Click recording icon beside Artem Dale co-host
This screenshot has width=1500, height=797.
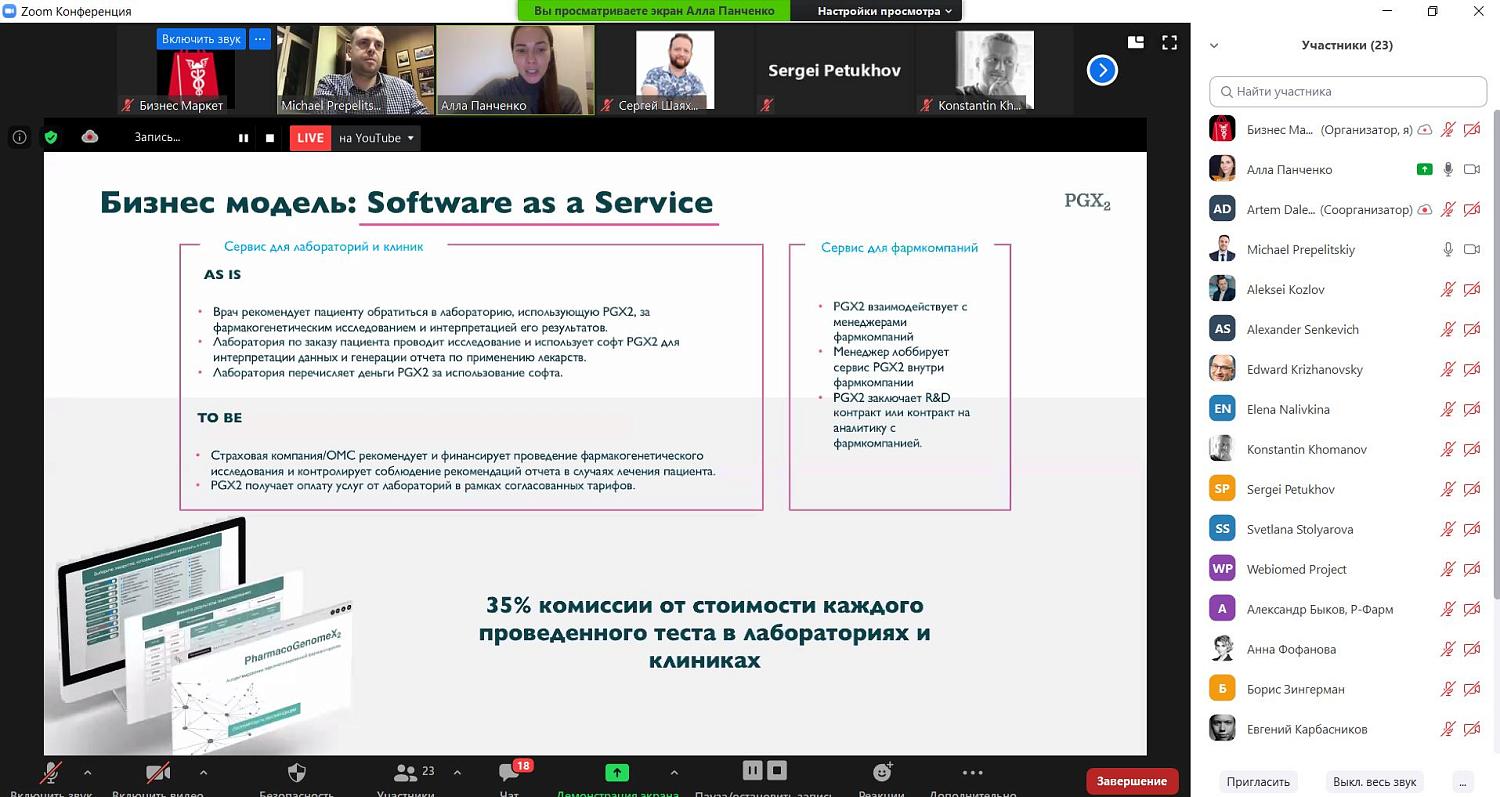point(1424,209)
